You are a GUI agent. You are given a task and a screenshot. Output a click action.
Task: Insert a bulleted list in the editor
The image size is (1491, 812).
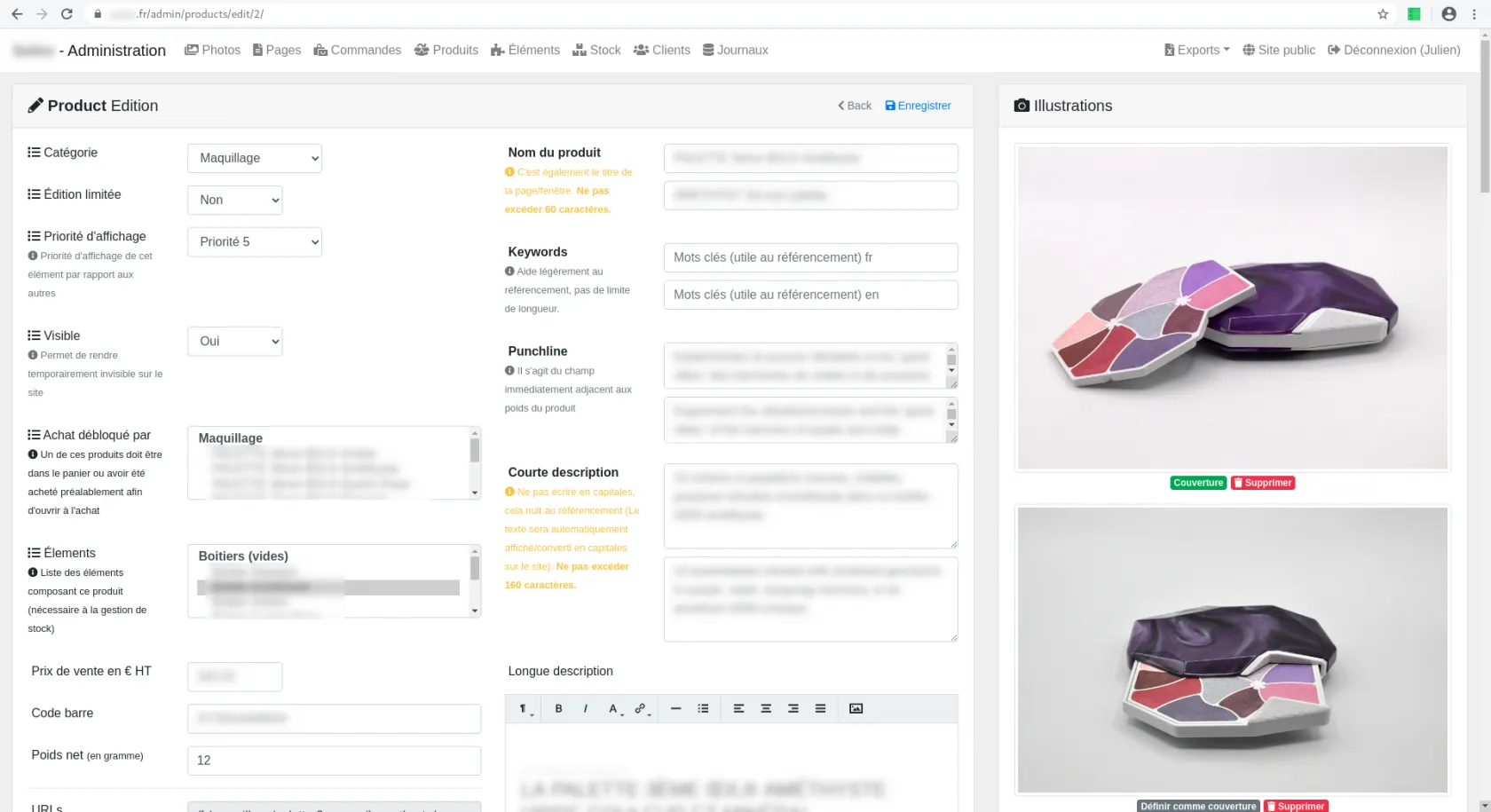coord(703,708)
